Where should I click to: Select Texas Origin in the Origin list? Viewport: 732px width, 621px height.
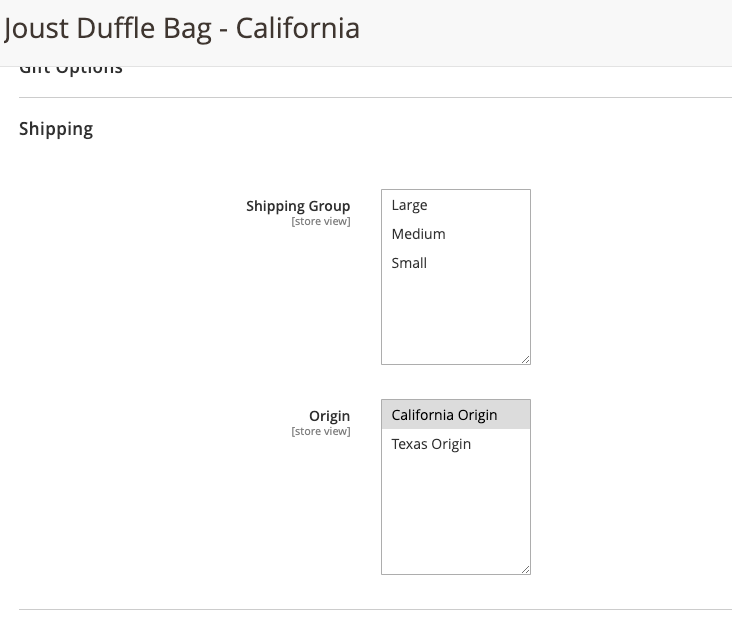coord(431,444)
